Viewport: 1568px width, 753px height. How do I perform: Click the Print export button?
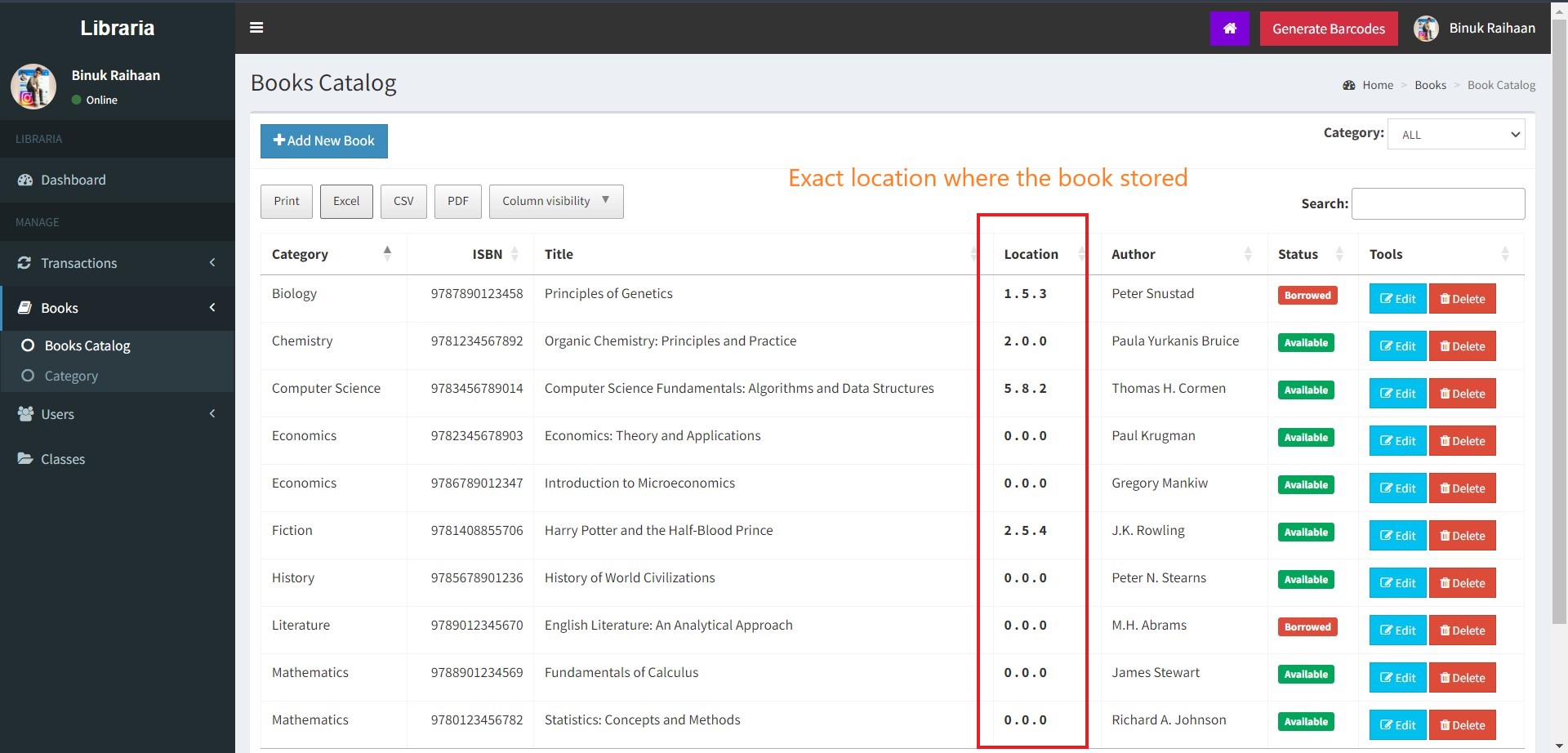coord(287,202)
